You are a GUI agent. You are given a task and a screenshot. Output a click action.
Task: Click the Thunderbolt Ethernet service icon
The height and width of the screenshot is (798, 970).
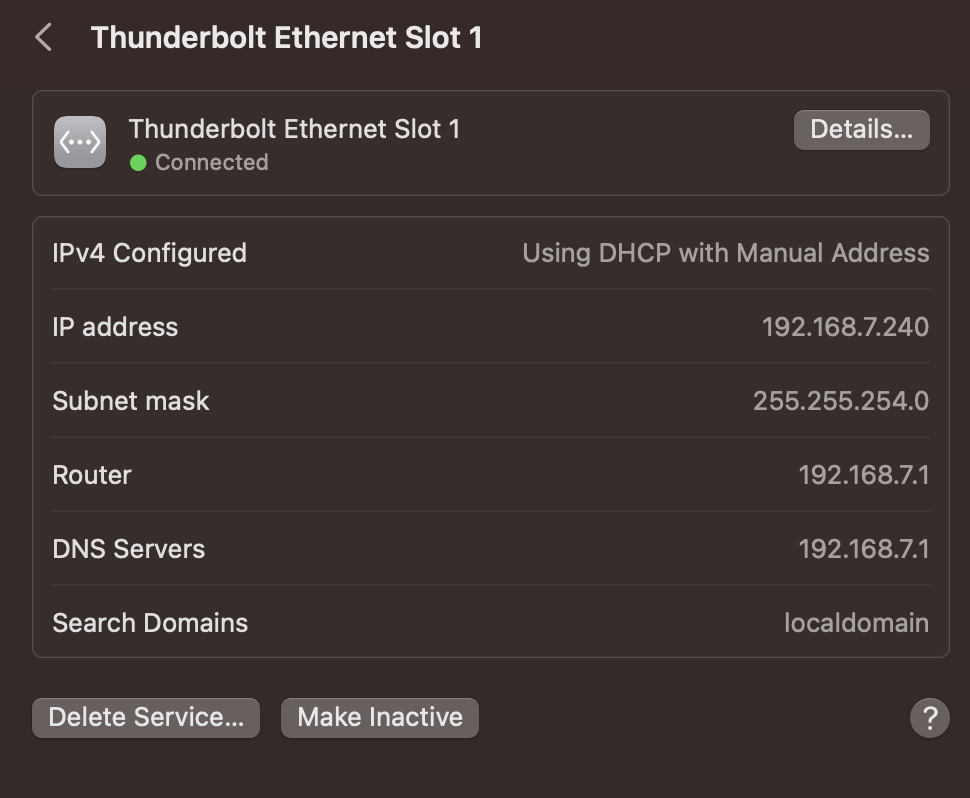80,143
